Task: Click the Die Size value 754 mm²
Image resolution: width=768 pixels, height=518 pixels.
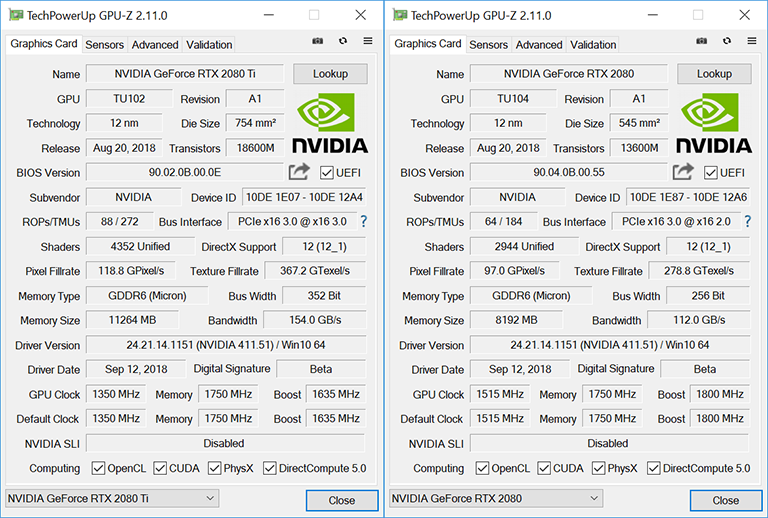Action: [x=255, y=123]
